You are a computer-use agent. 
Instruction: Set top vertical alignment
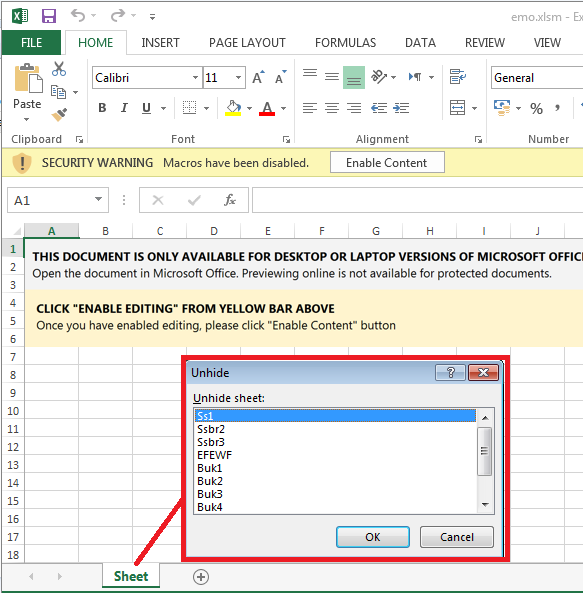310,73
